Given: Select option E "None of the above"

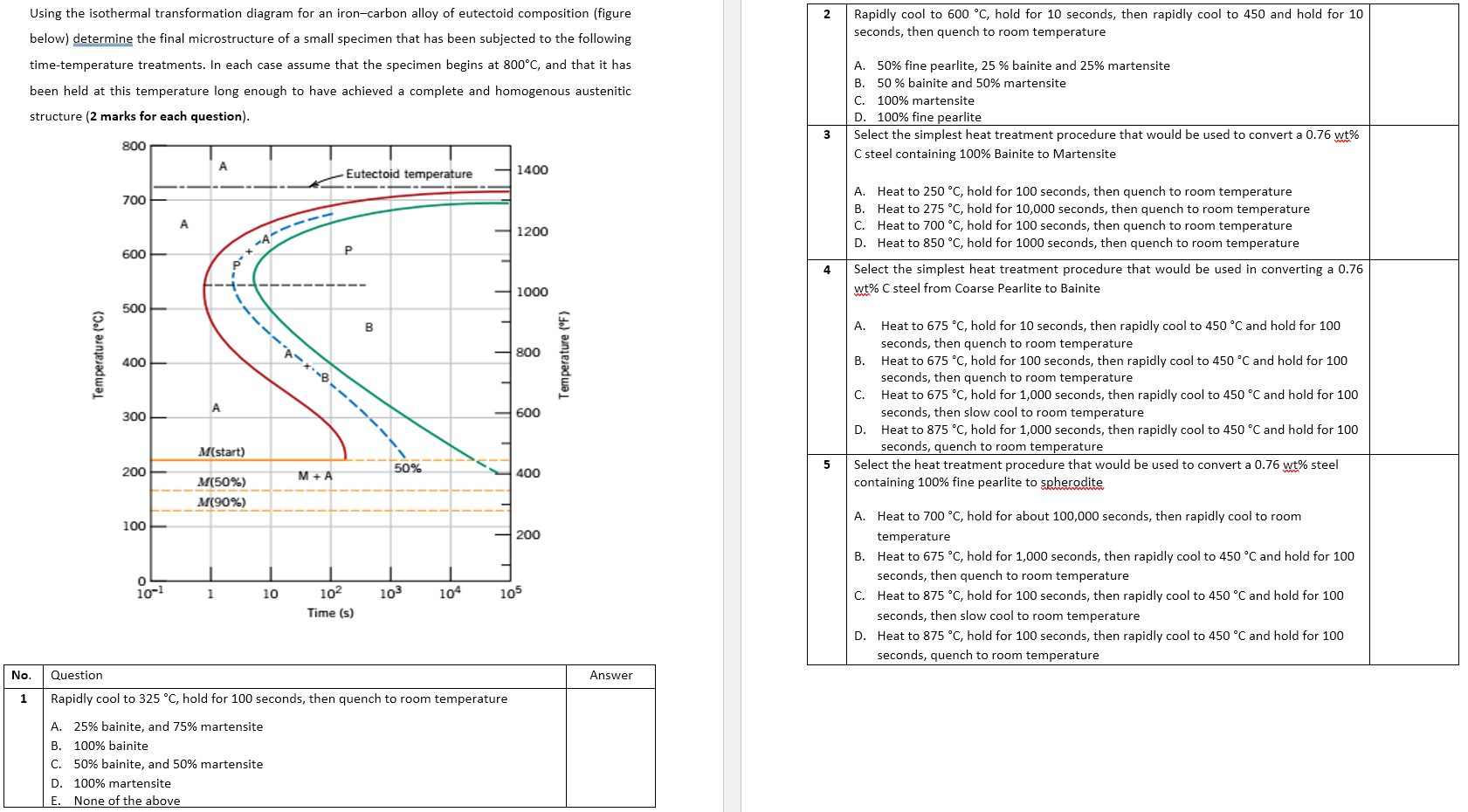Looking at the screenshot, I should 127,800.
